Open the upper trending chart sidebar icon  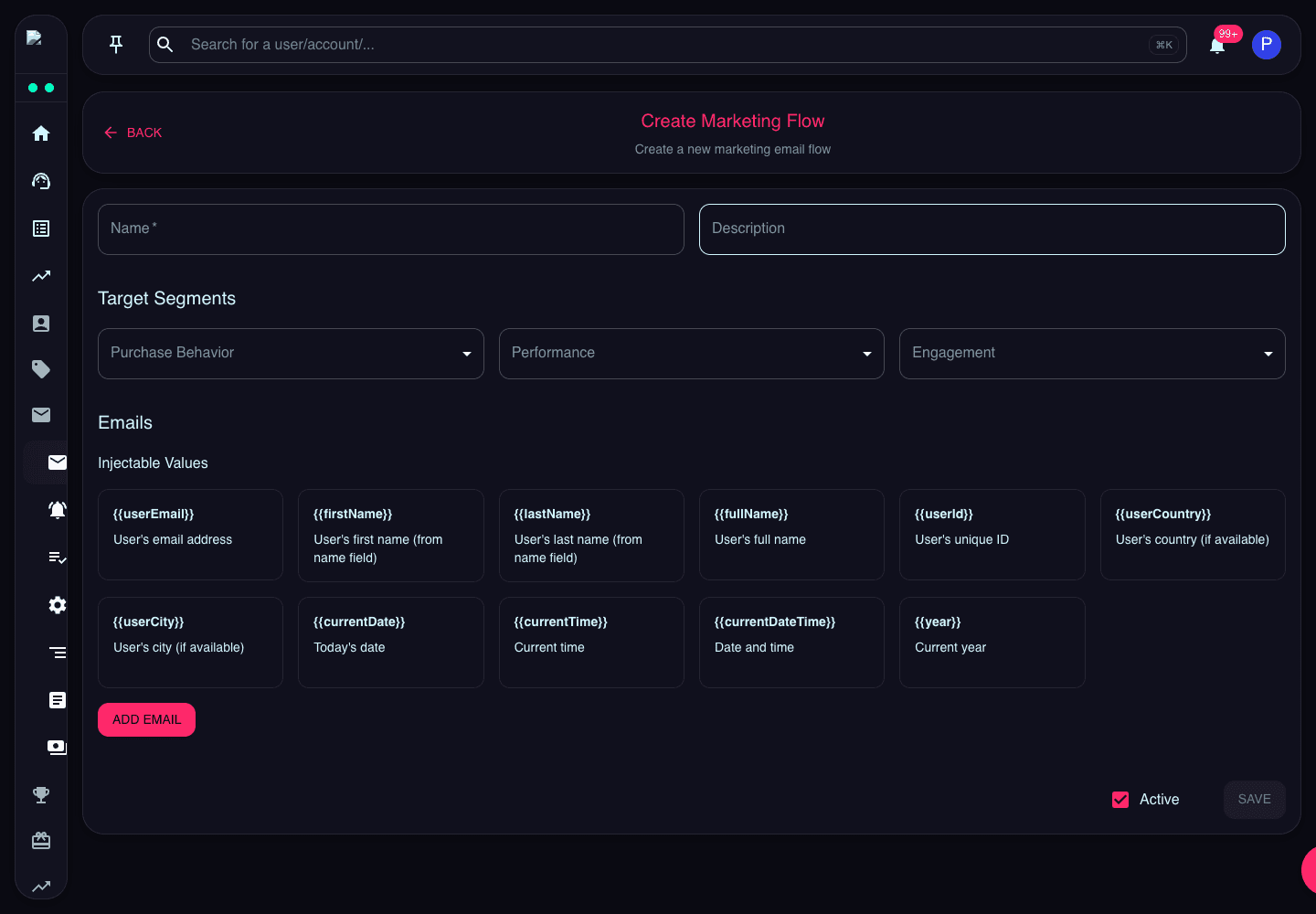click(41, 276)
